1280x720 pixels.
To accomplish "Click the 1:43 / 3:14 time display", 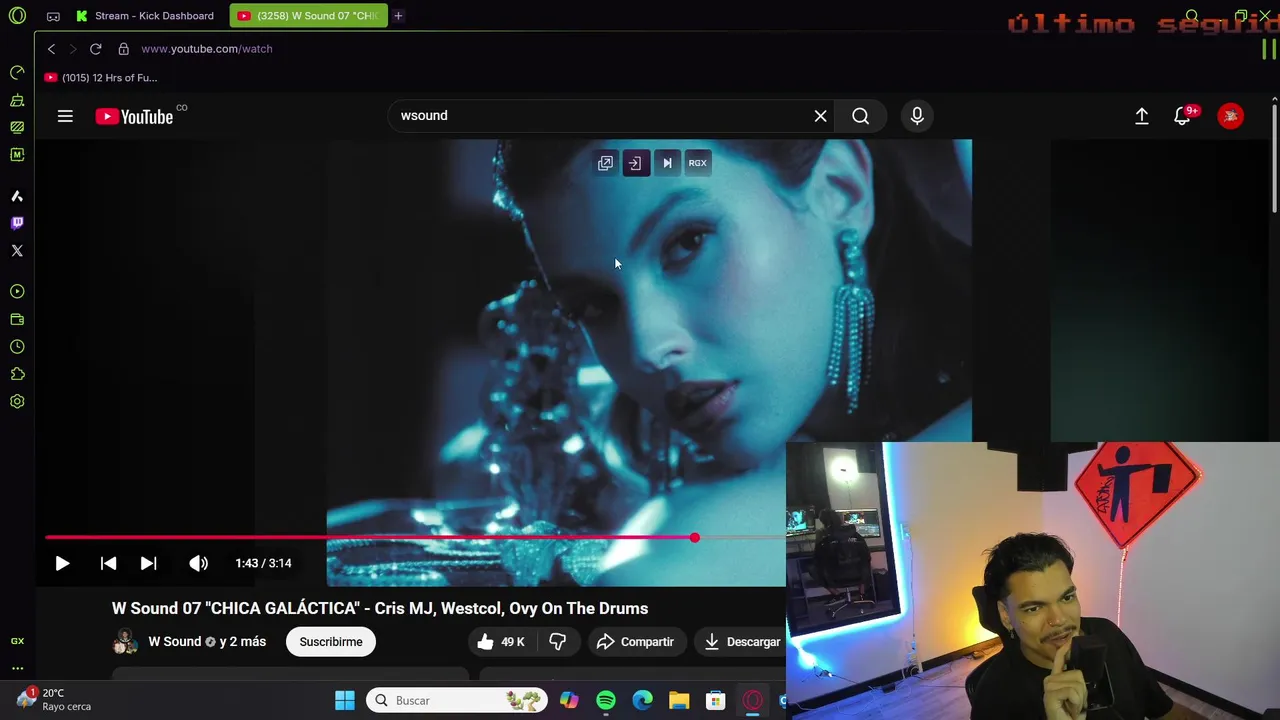I will [263, 563].
